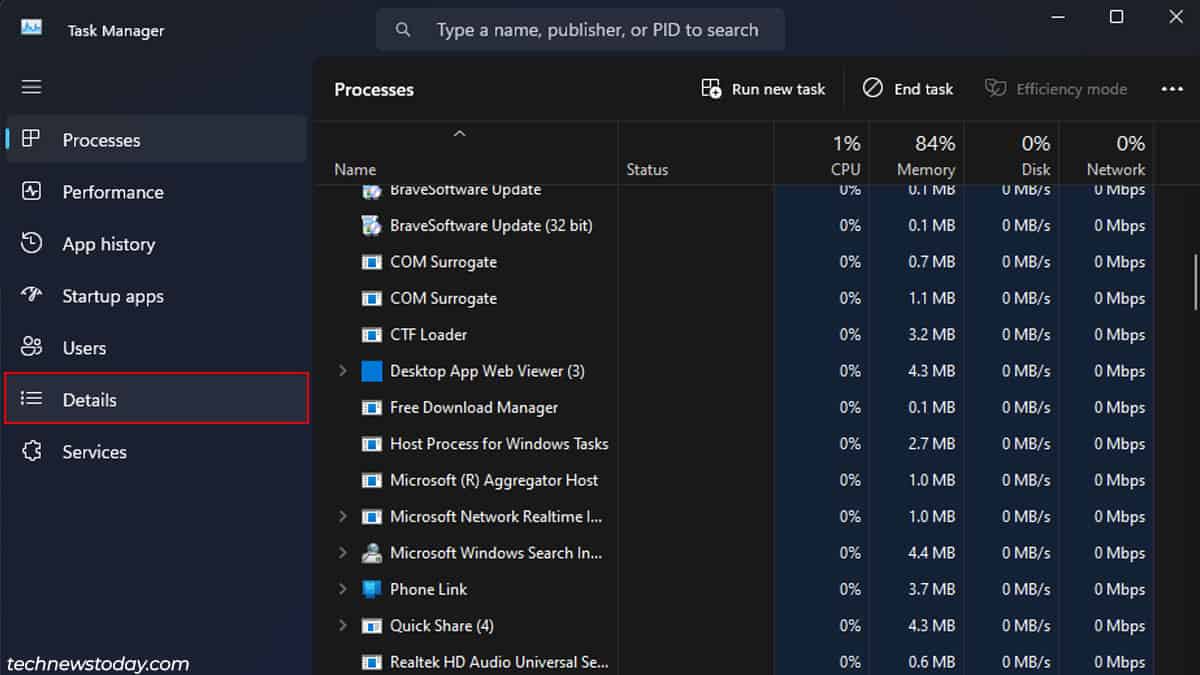Click the Task Manager app icon in title bar
Viewport: 1200px width, 675px height.
click(x=31, y=27)
